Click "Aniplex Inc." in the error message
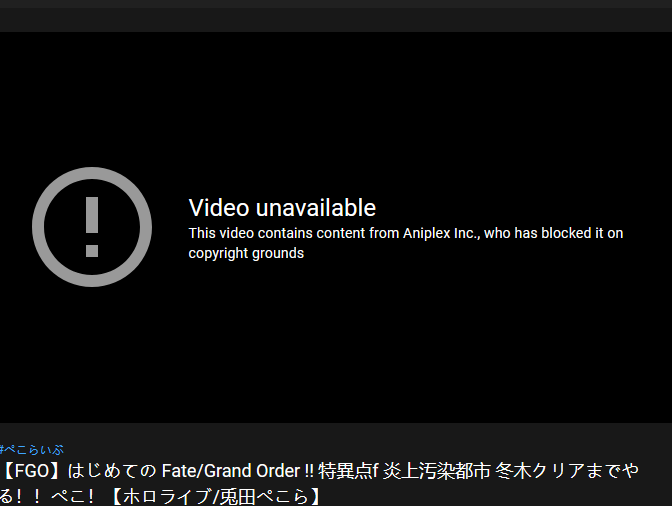The width and height of the screenshot is (672, 506). tap(441, 233)
